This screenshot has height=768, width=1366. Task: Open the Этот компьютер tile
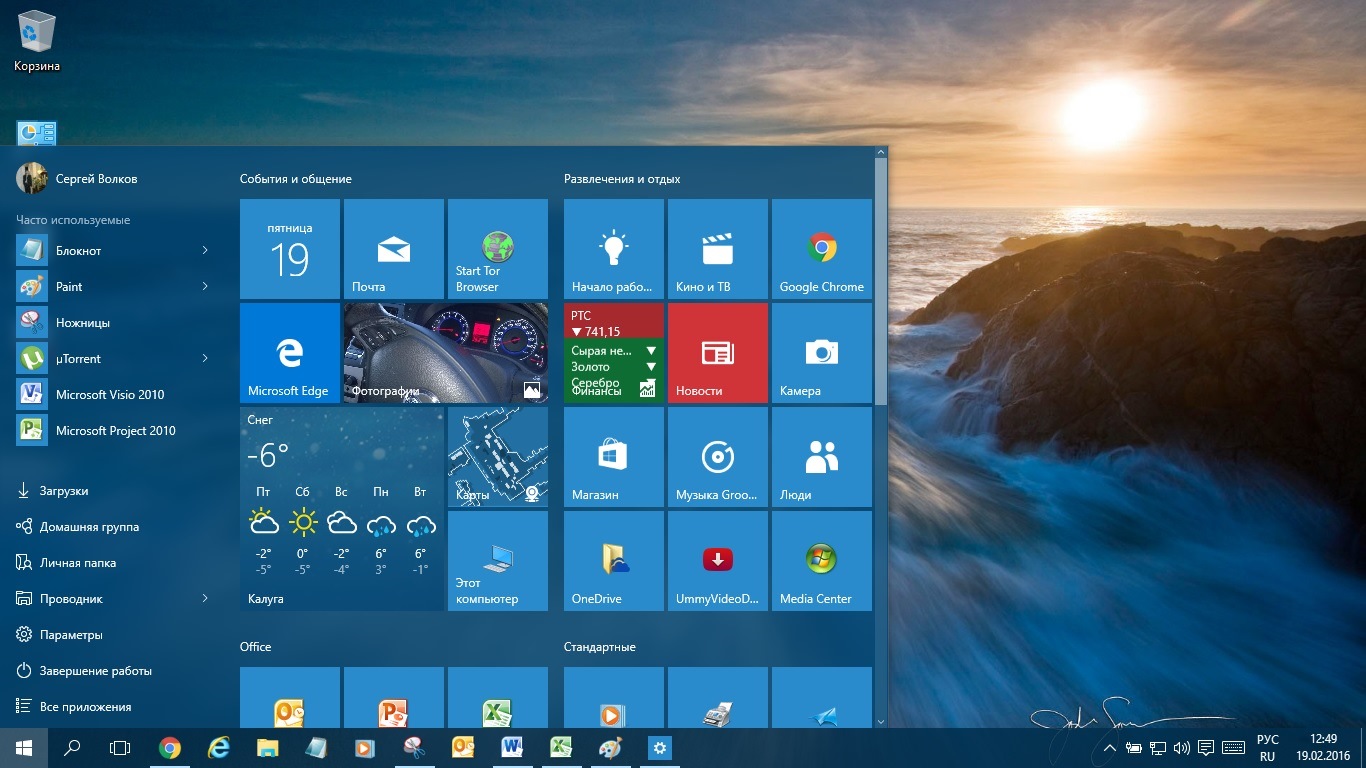click(x=498, y=561)
